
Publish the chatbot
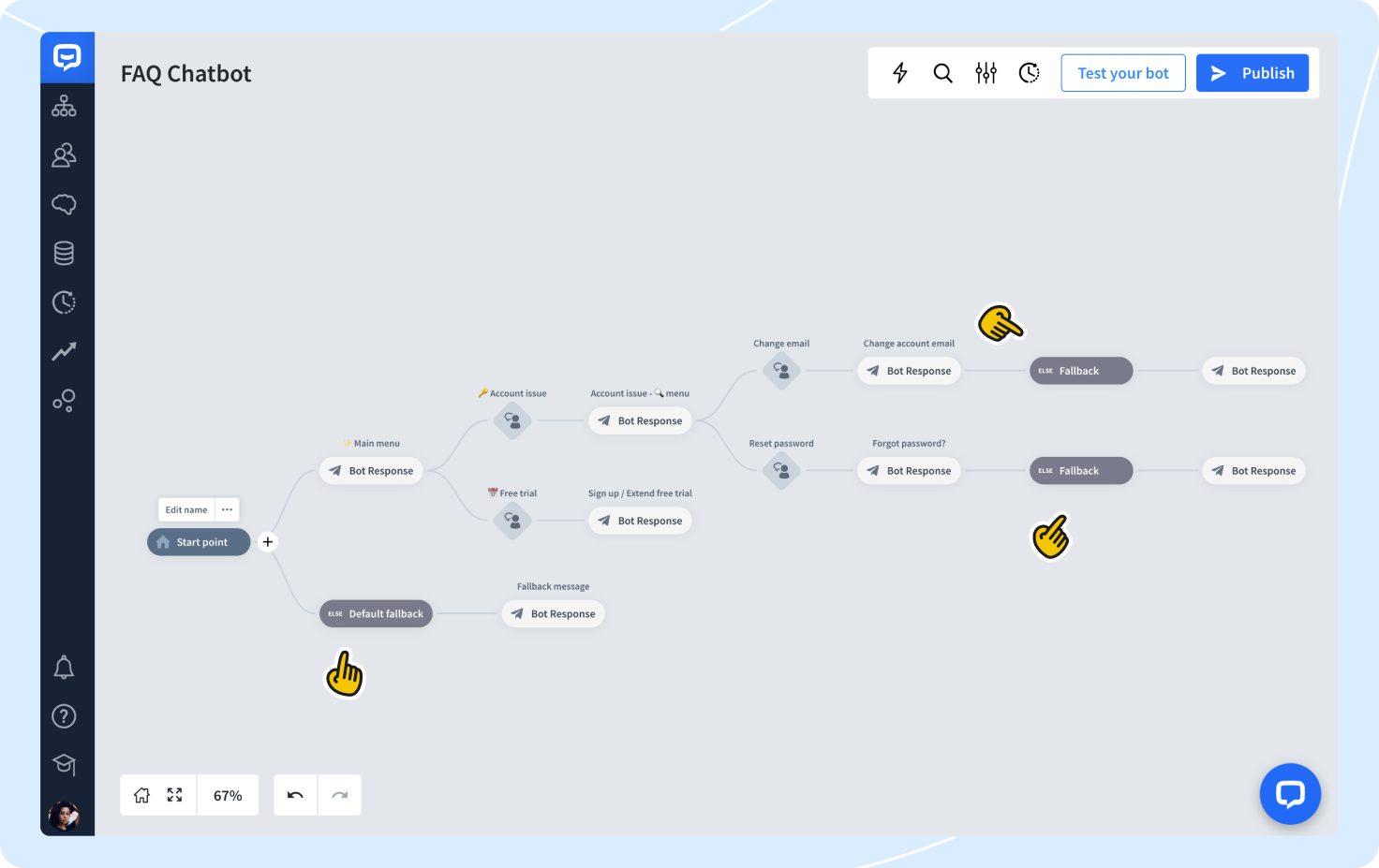[1252, 72]
